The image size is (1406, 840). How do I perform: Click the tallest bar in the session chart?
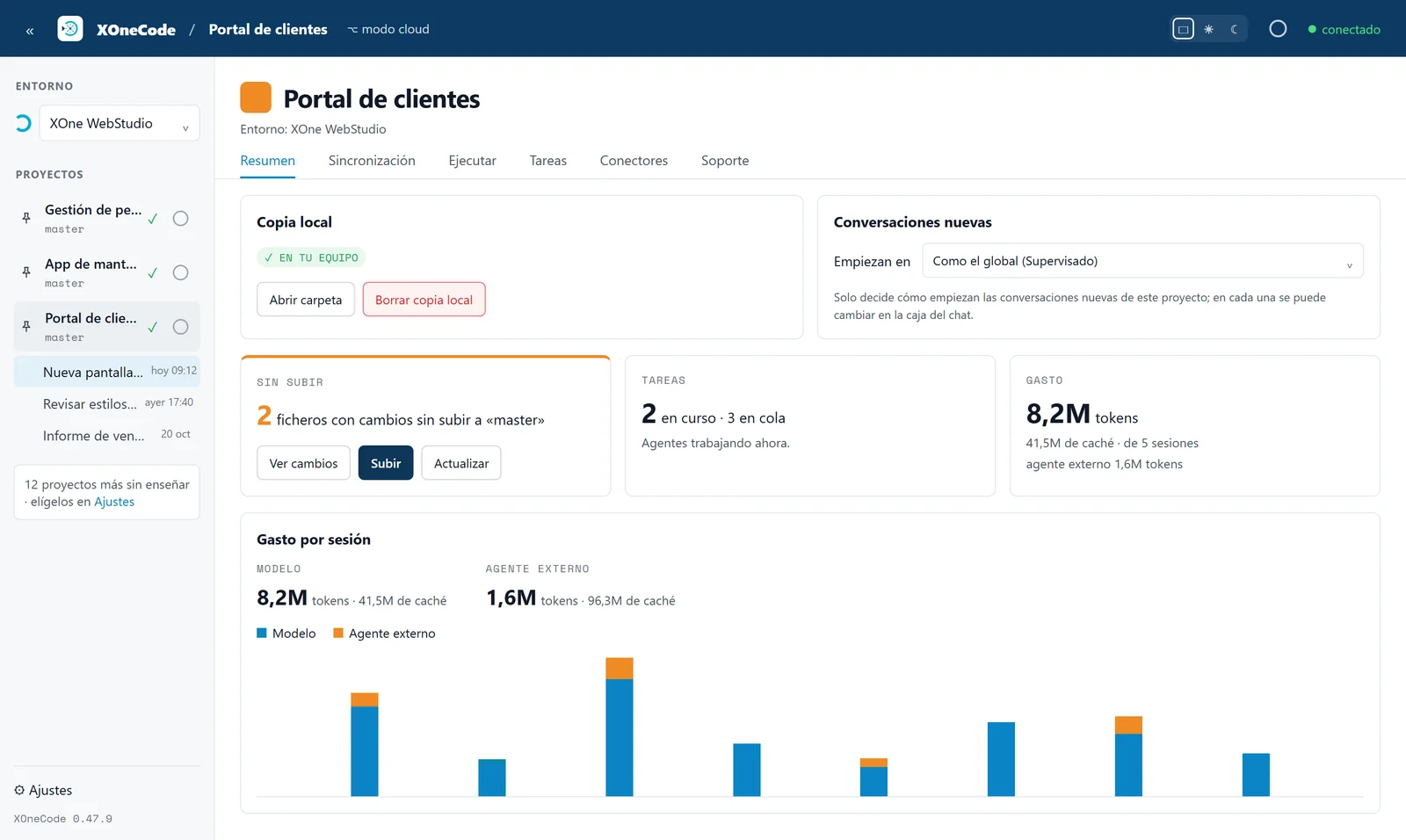point(620,727)
